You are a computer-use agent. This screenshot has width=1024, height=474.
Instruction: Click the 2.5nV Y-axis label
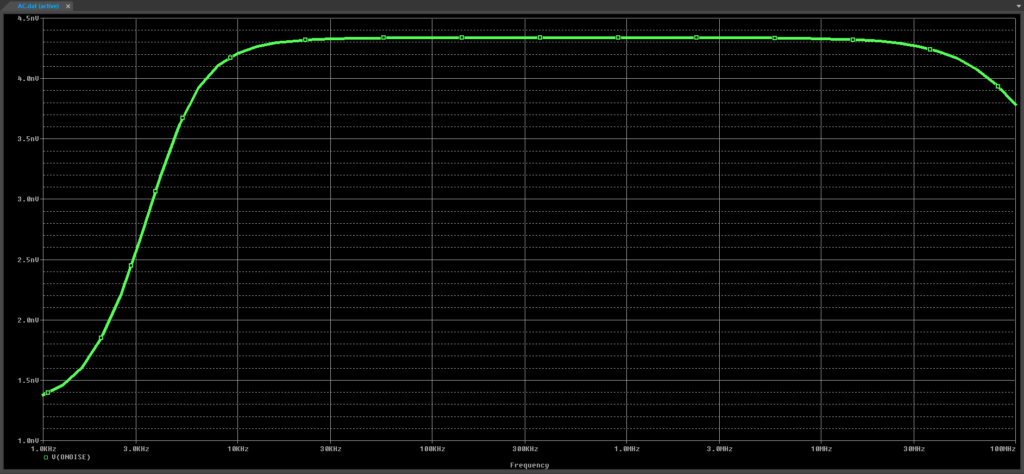(x=28, y=260)
